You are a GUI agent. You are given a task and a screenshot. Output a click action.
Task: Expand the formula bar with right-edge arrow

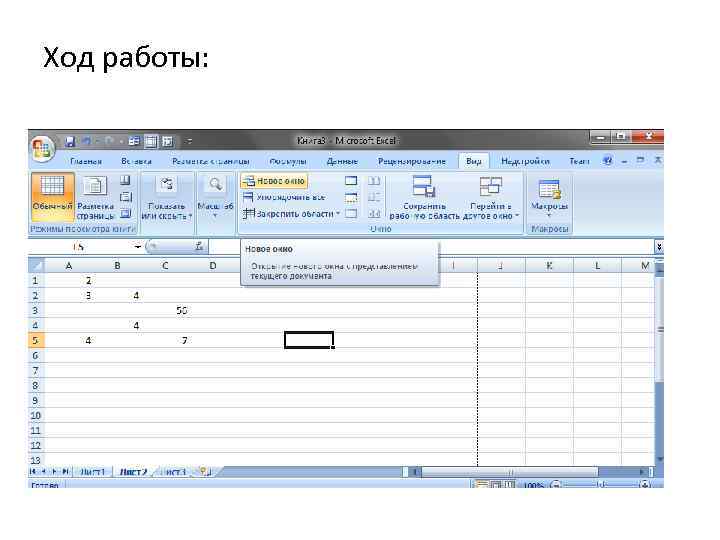pyautogui.click(x=659, y=247)
